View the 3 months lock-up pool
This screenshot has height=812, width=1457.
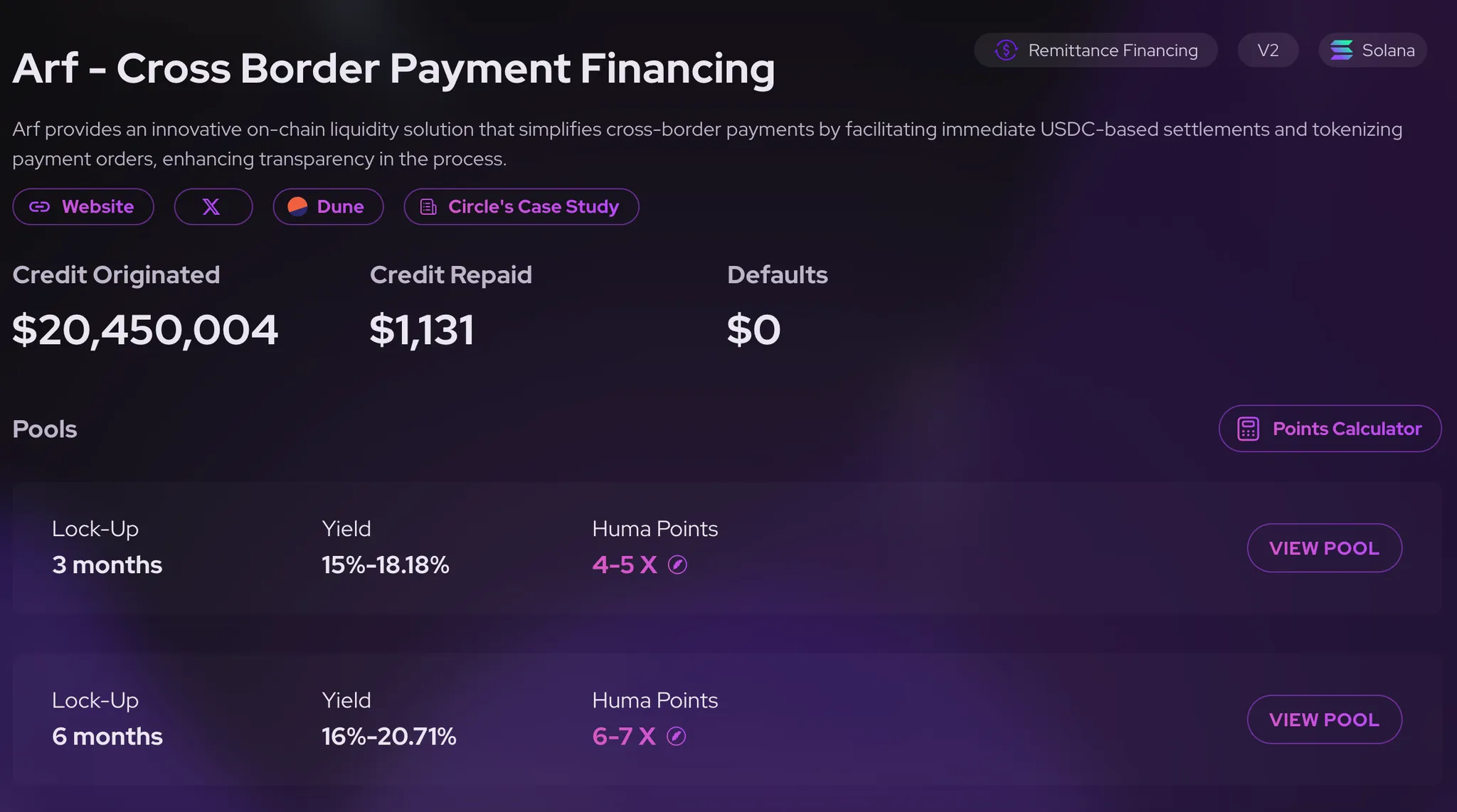click(1323, 547)
